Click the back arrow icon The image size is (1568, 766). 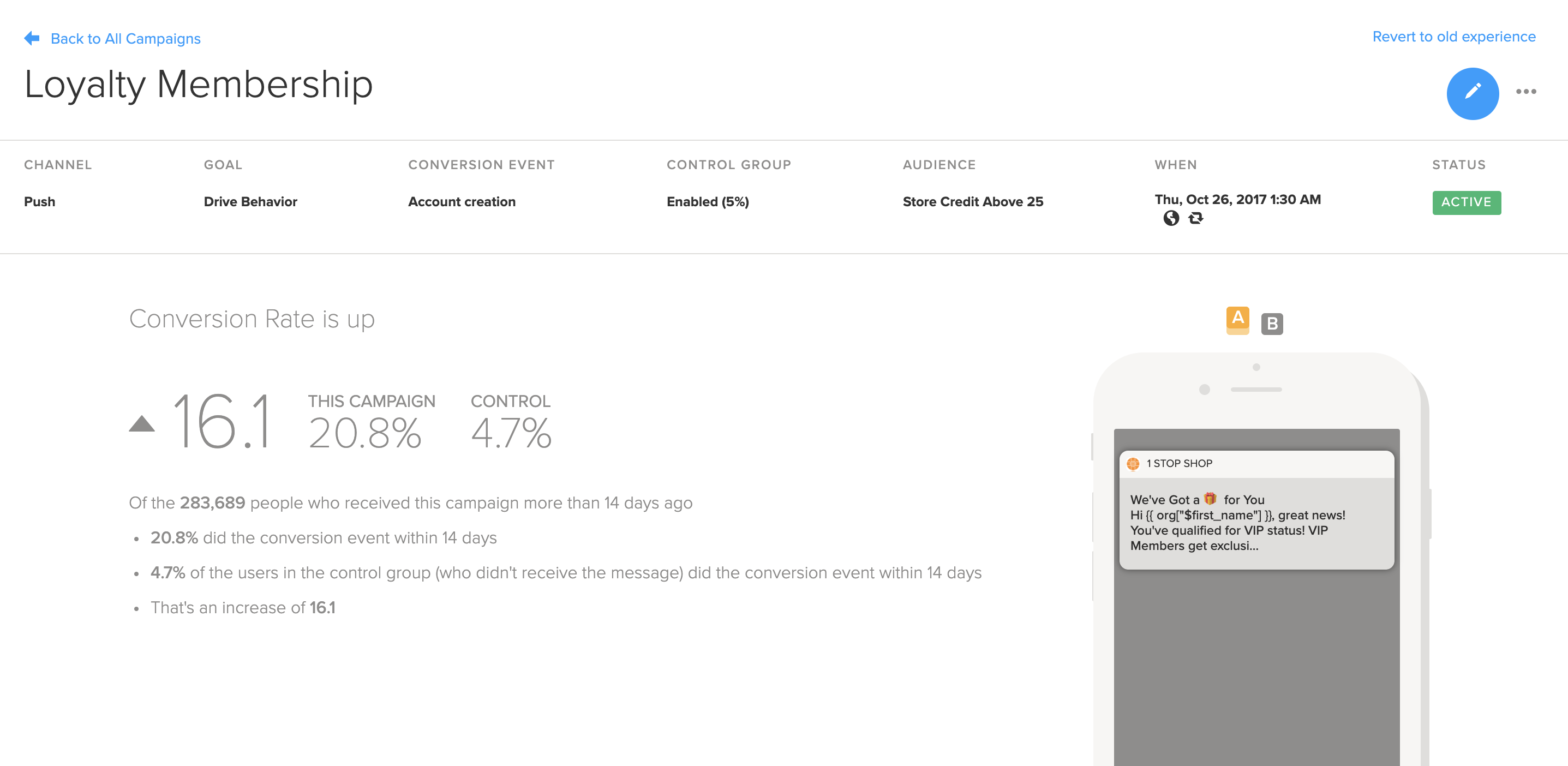32,38
